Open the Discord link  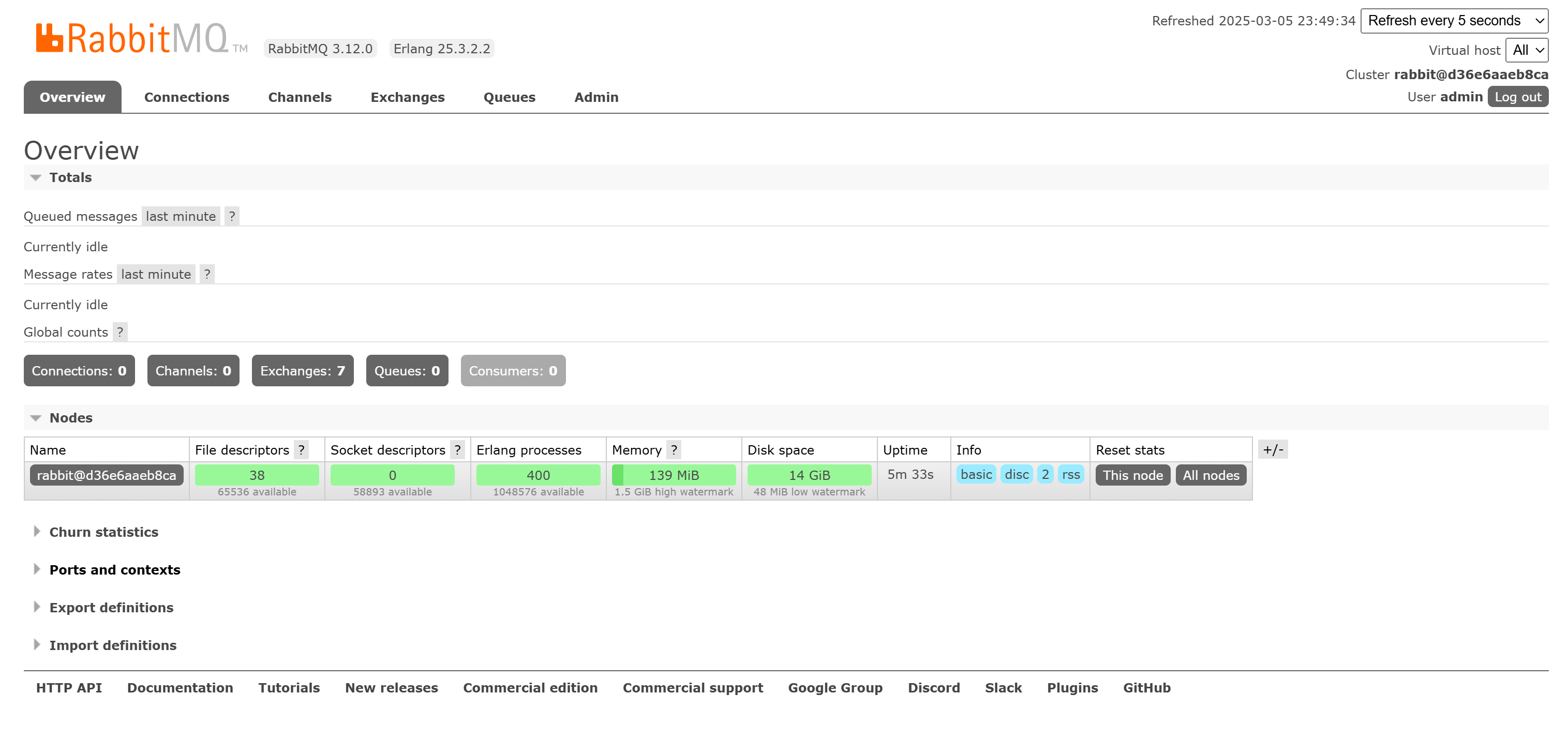pyautogui.click(x=934, y=688)
